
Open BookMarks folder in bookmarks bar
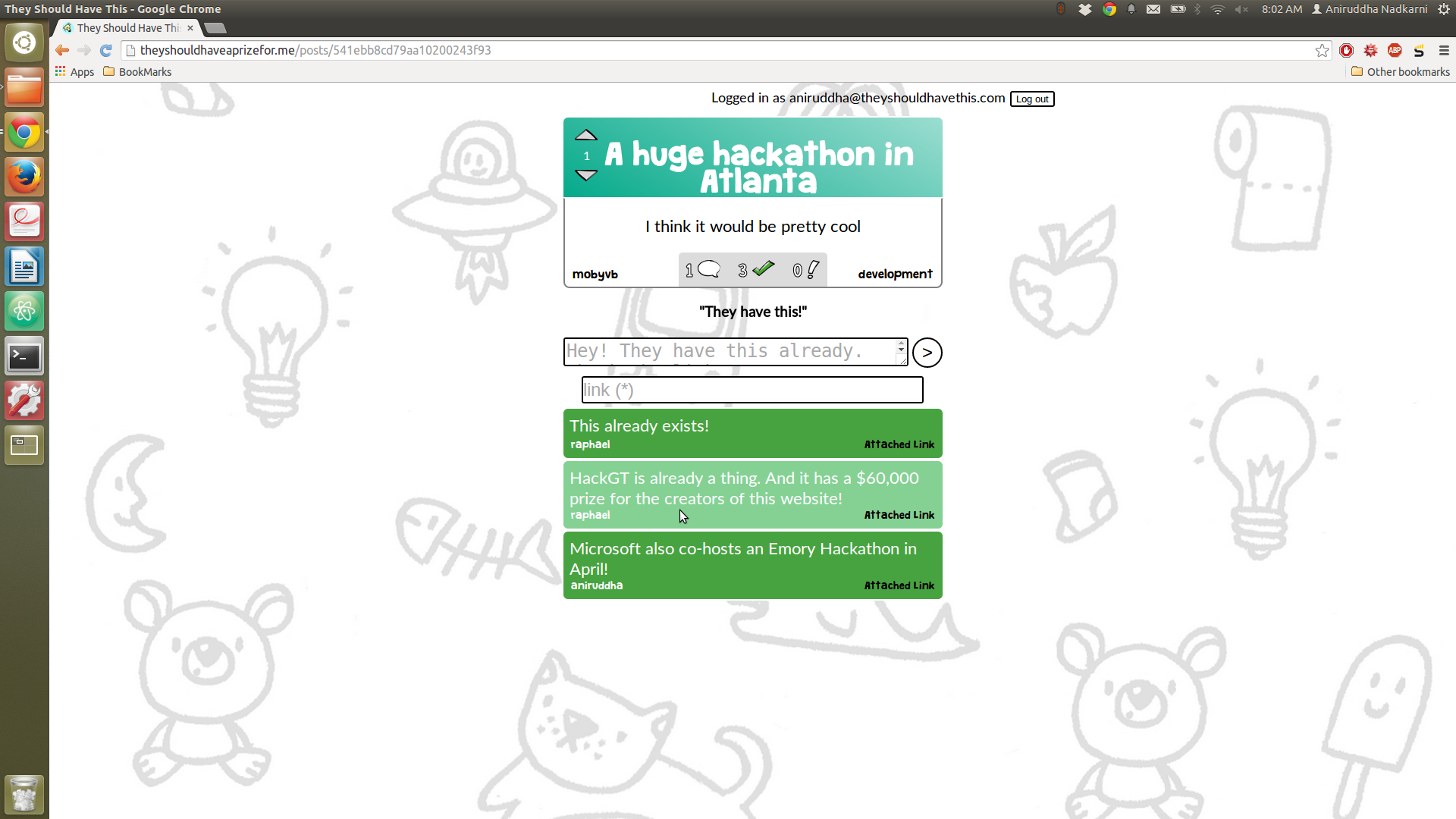pos(137,72)
